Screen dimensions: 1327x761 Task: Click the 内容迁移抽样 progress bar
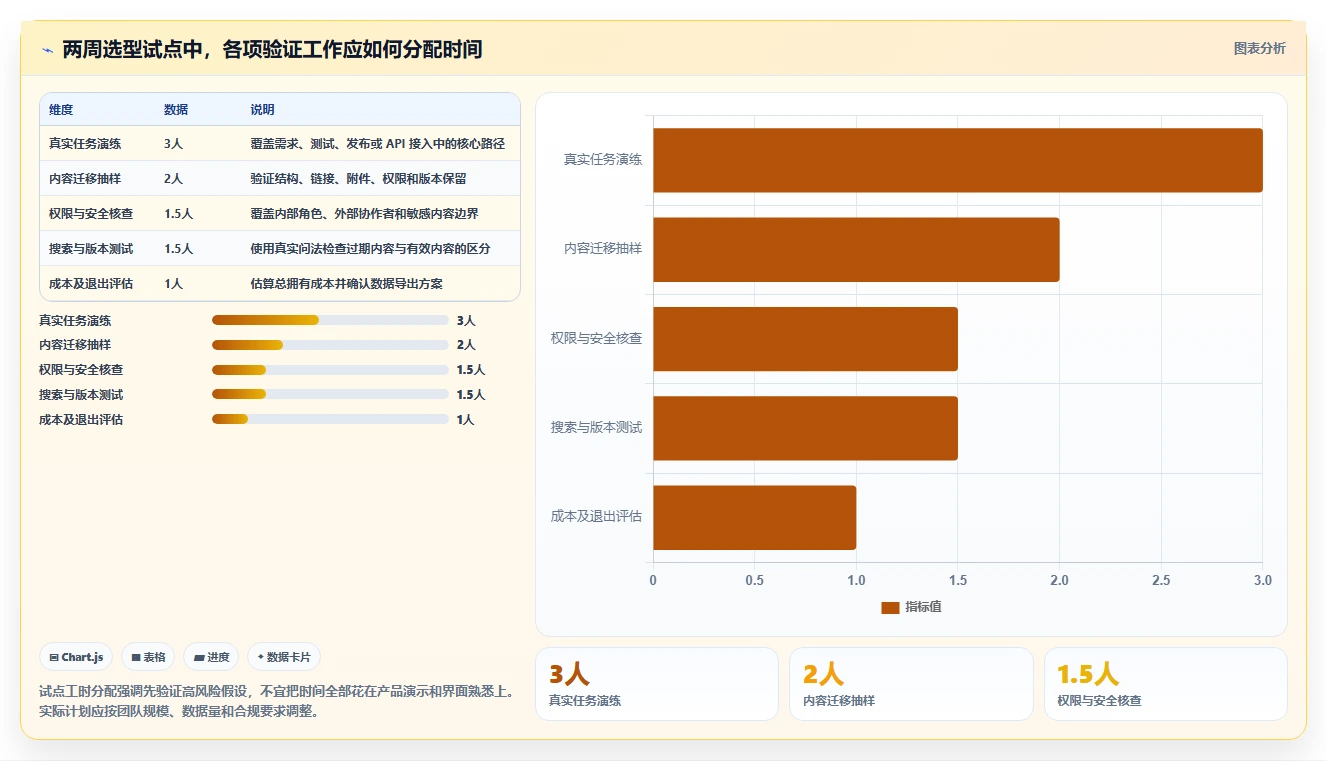tap(330, 345)
